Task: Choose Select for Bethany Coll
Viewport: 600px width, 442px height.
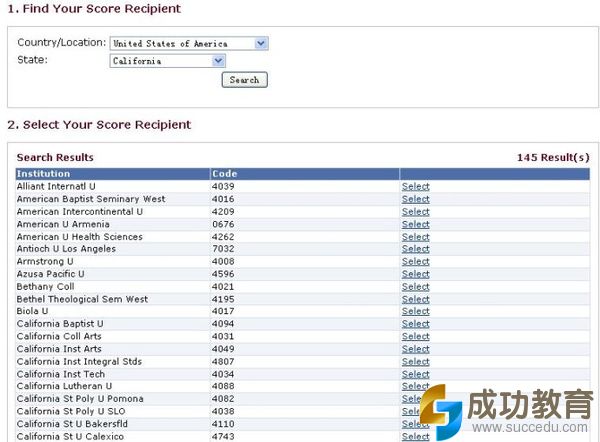Action: [415, 287]
